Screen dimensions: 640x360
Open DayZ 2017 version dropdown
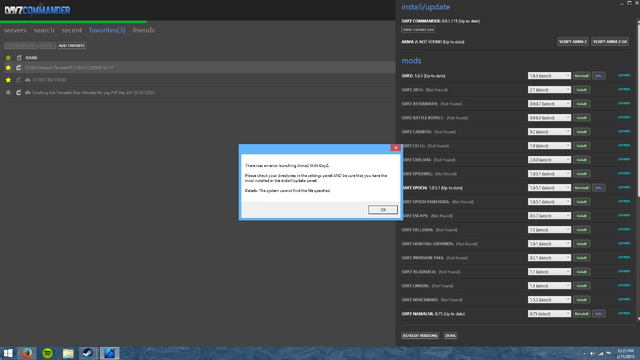coord(549,89)
